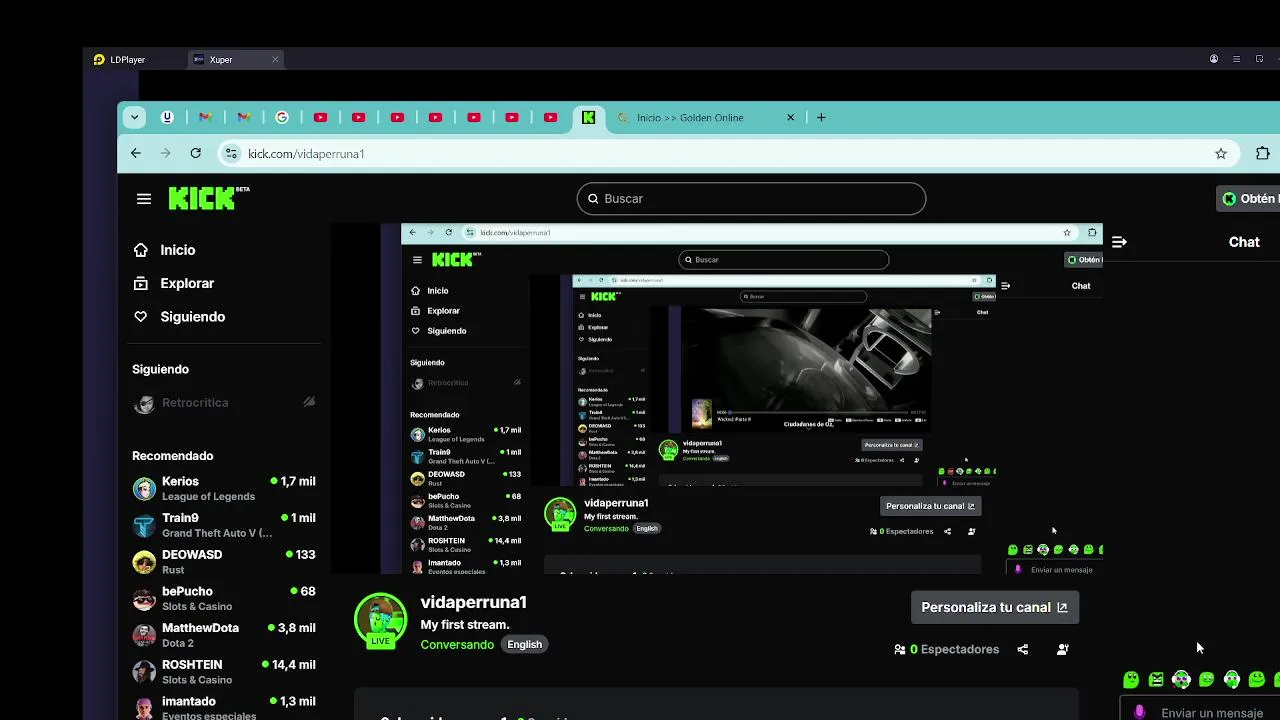Click the live stream video preview

pos(716,398)
